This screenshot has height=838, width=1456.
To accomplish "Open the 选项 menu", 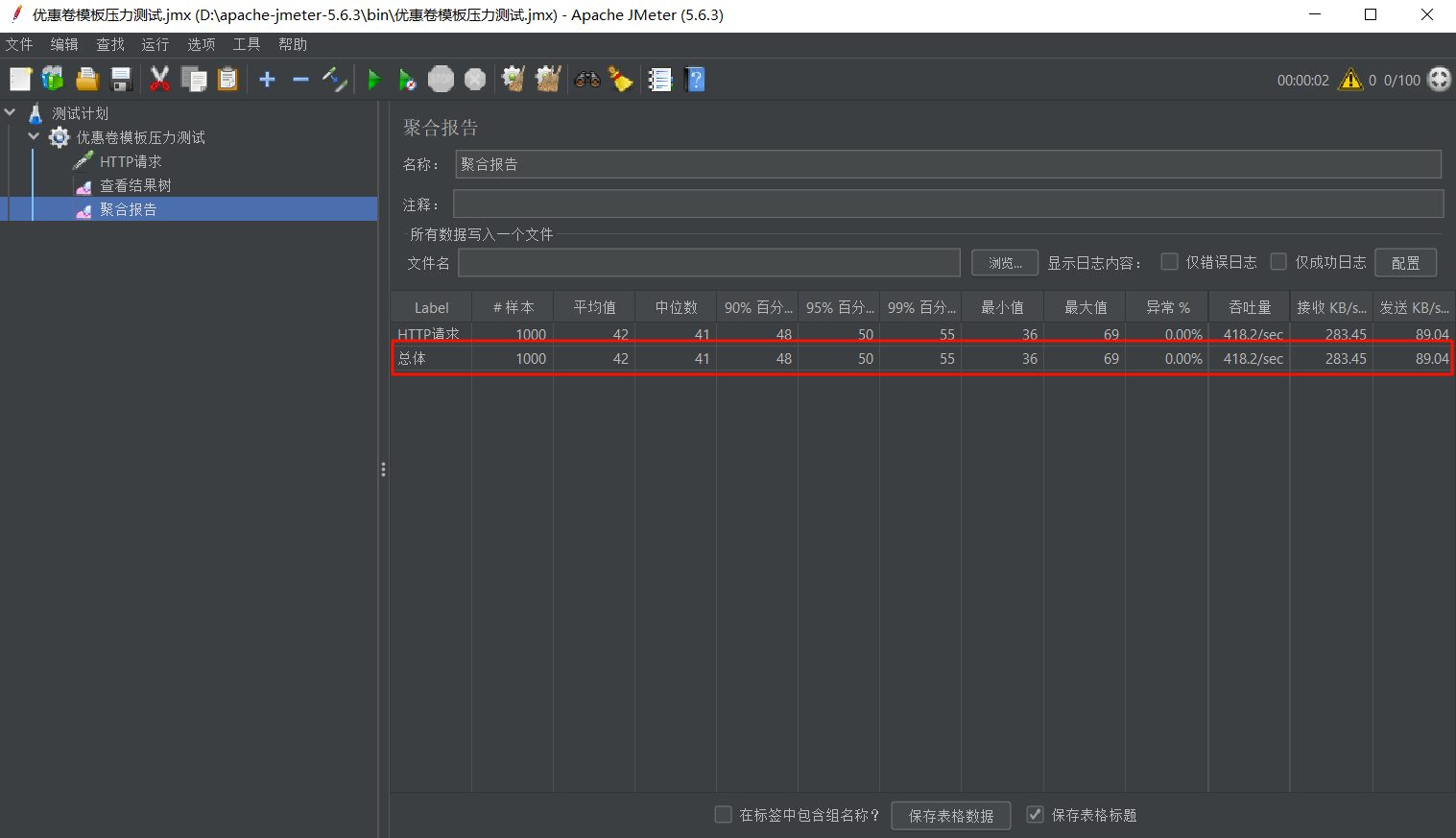I will point(202,44).
